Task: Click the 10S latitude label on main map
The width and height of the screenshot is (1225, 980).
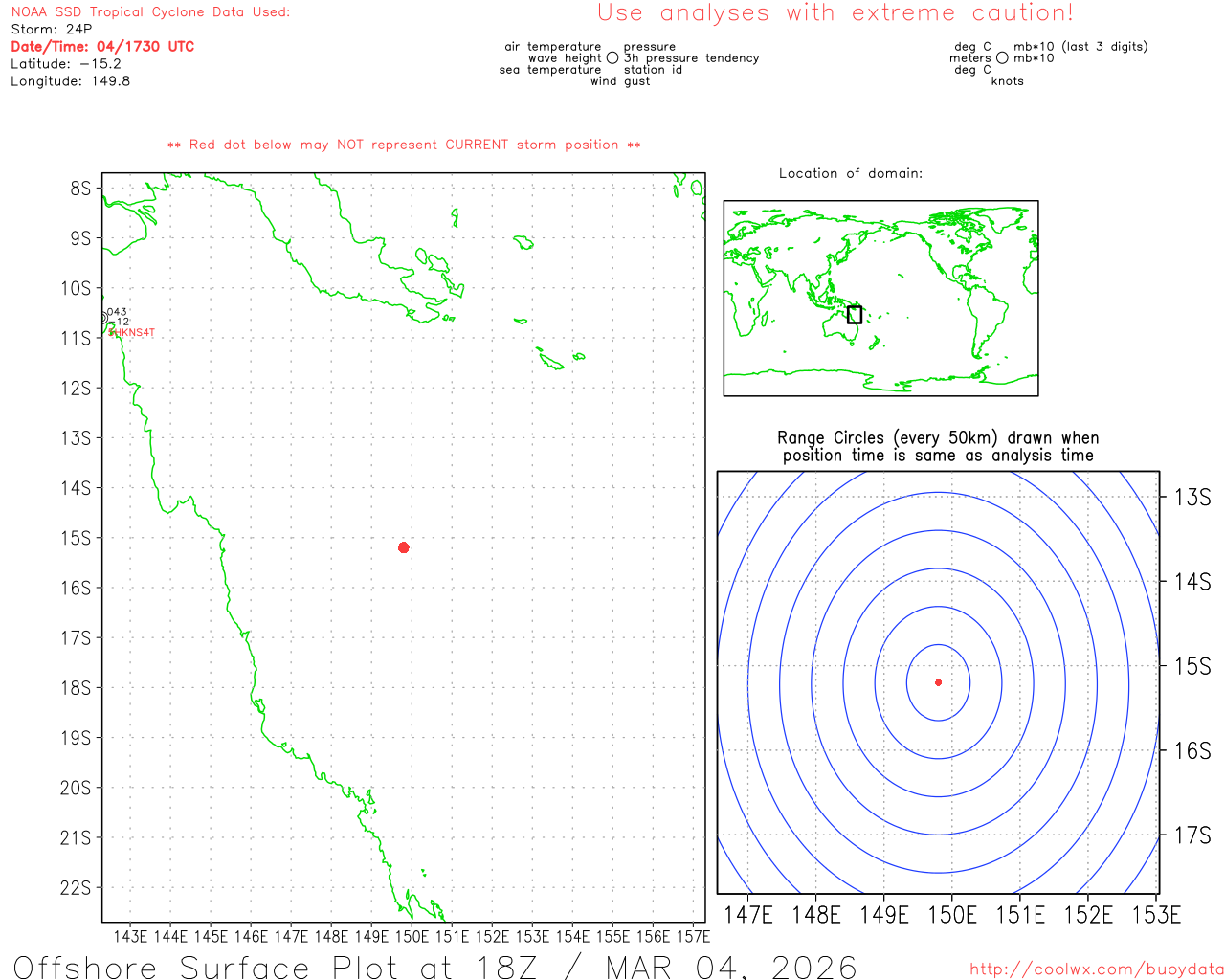Action: tap(76, 288)
